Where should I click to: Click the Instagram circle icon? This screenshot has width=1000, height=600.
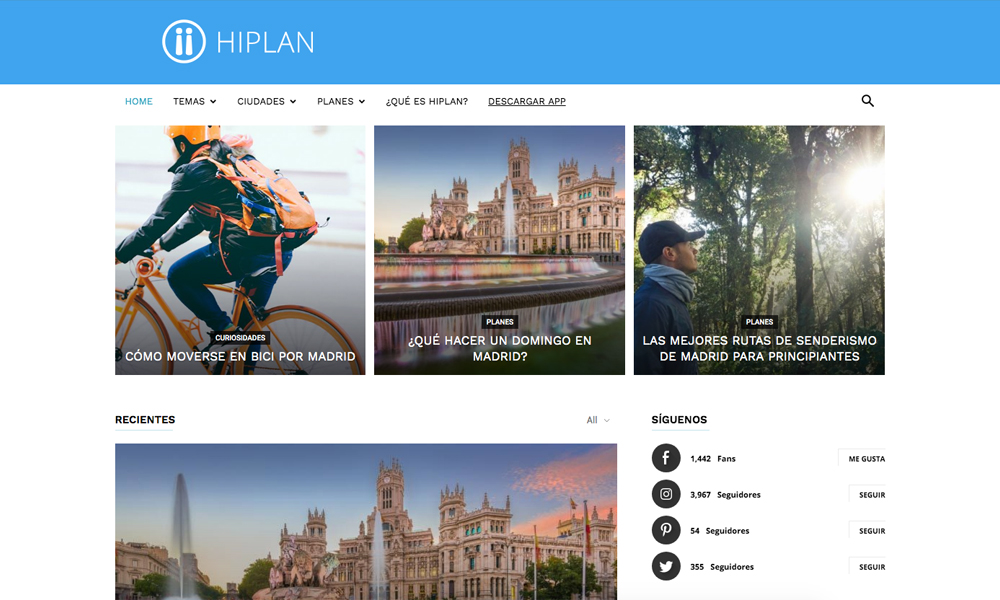coord(666,494)
